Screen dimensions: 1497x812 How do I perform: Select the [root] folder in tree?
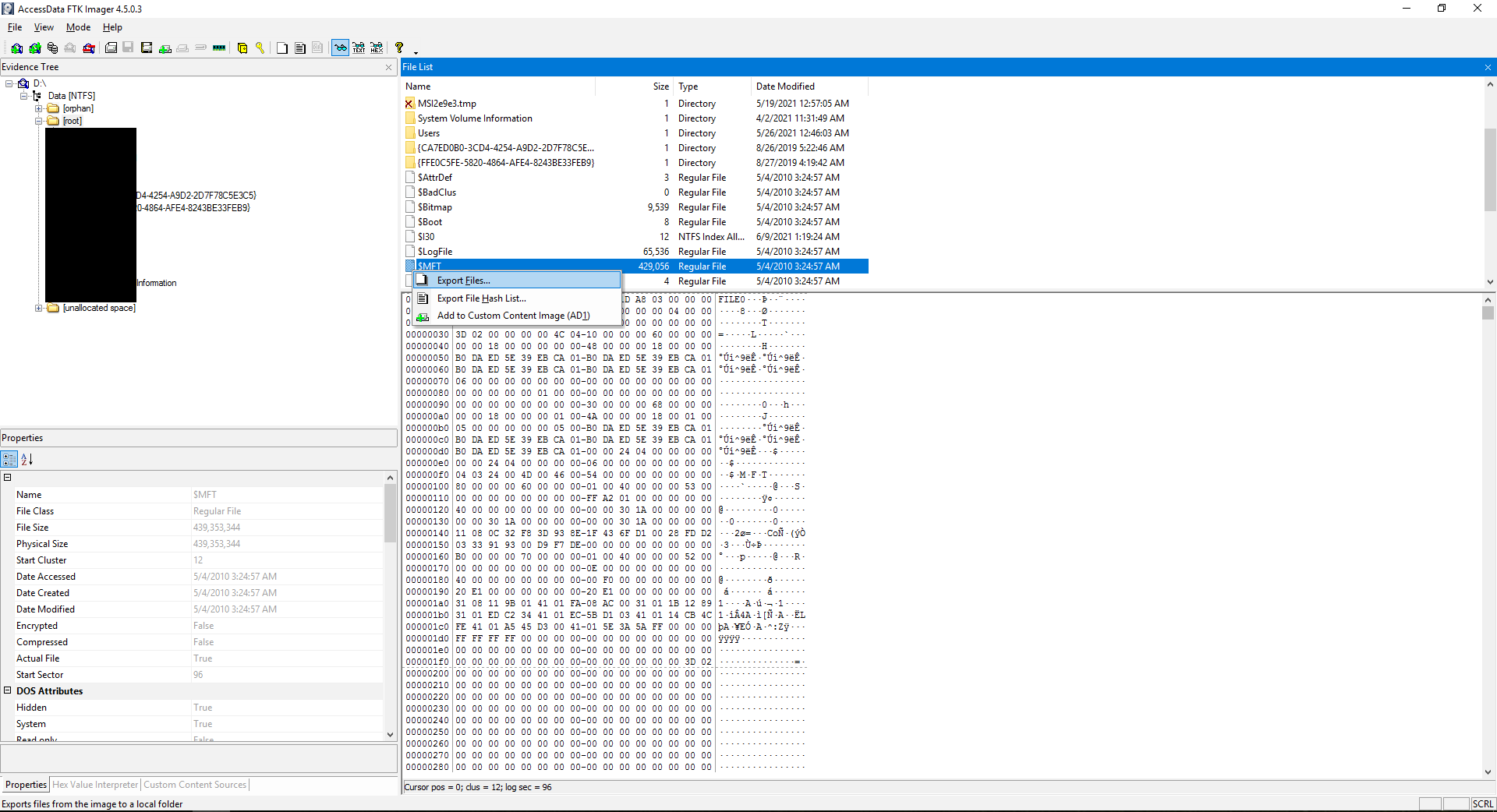(72, 121)
